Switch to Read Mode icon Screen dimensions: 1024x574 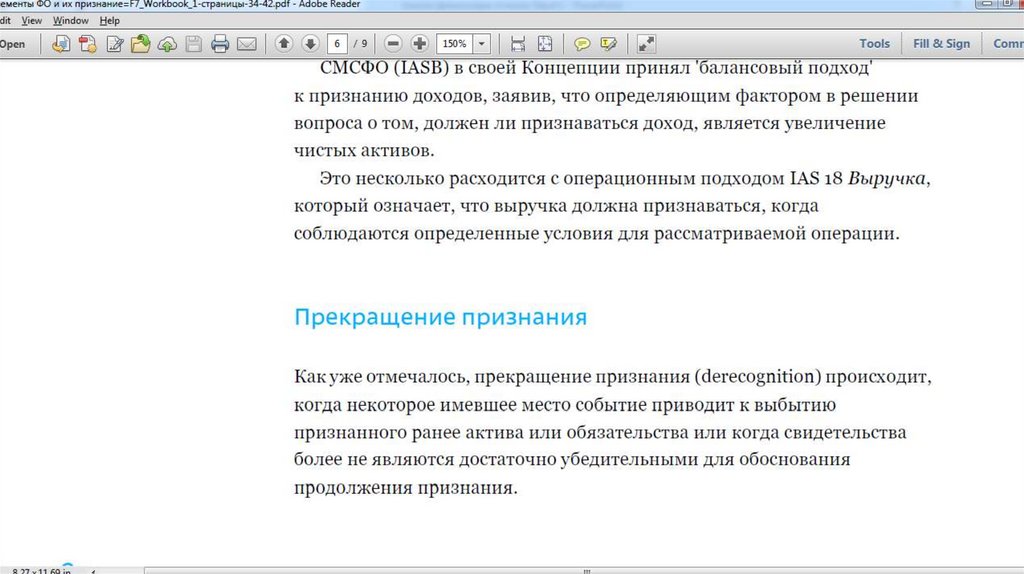(x=646, y=44)
